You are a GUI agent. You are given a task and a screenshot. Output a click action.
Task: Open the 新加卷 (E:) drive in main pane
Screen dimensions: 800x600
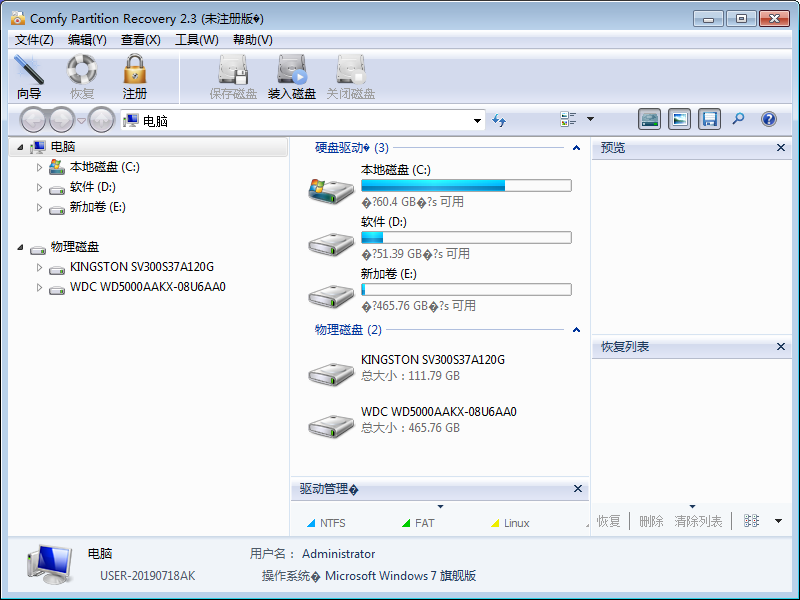click(439, 290)
